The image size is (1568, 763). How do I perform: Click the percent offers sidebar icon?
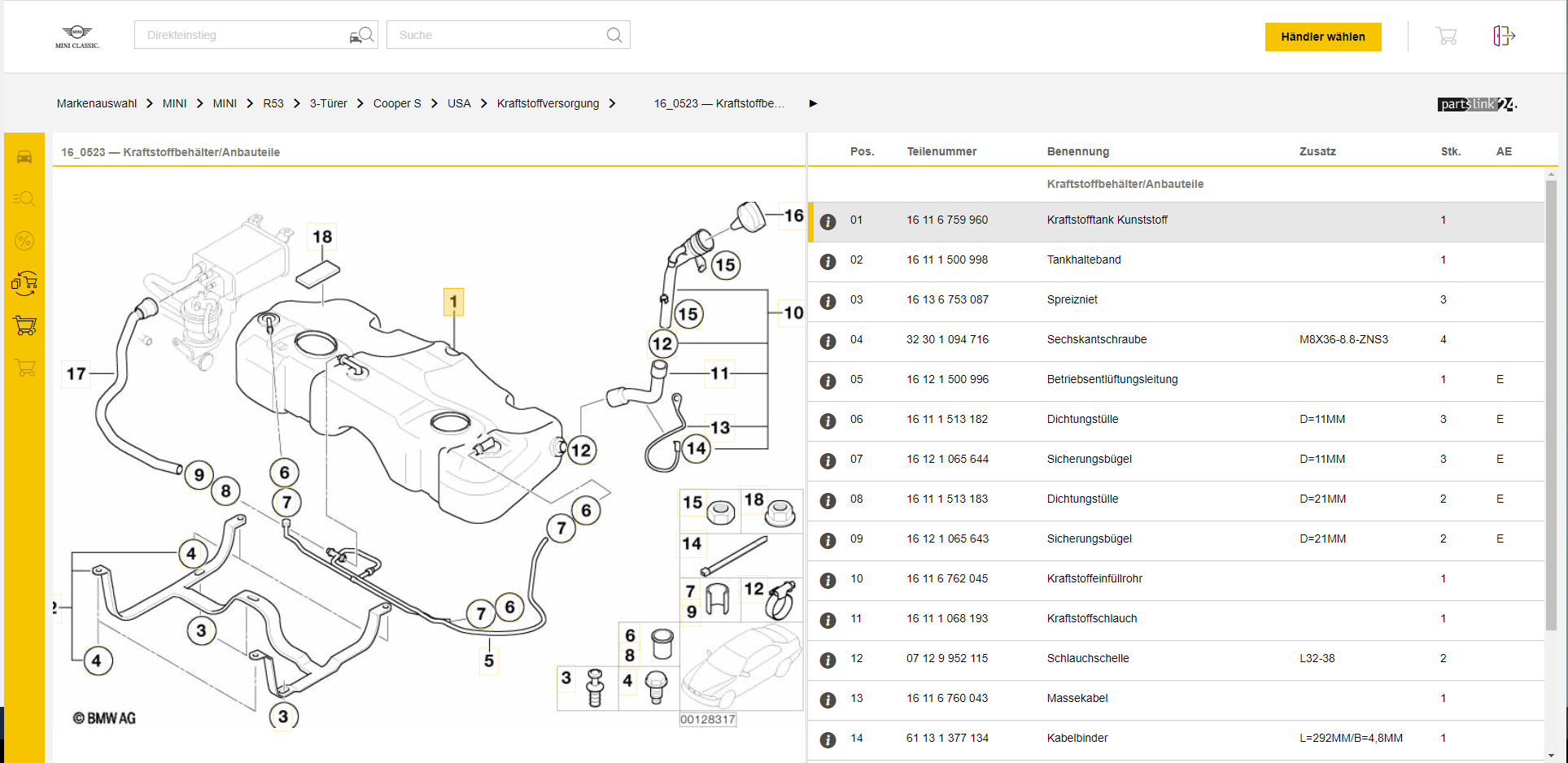coord(24,241)
